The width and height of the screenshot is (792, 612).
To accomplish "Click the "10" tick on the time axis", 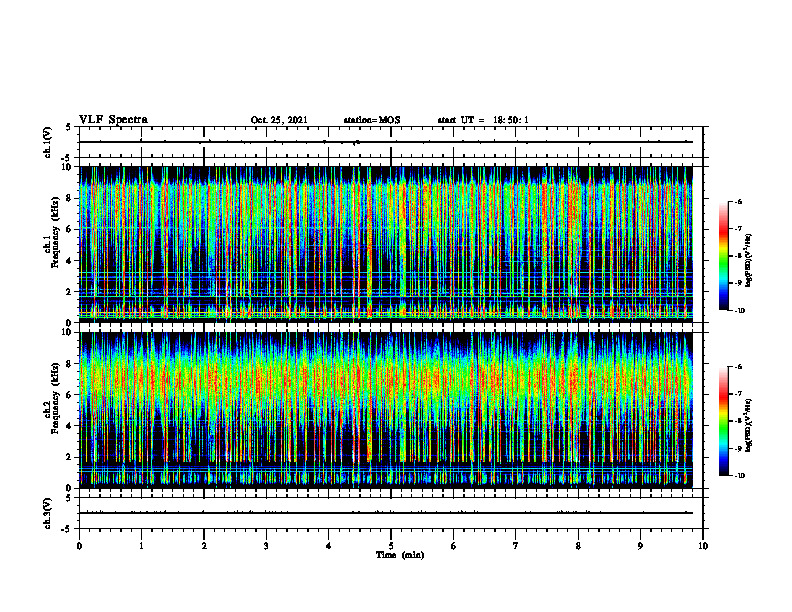I will [x=703, y=546].
